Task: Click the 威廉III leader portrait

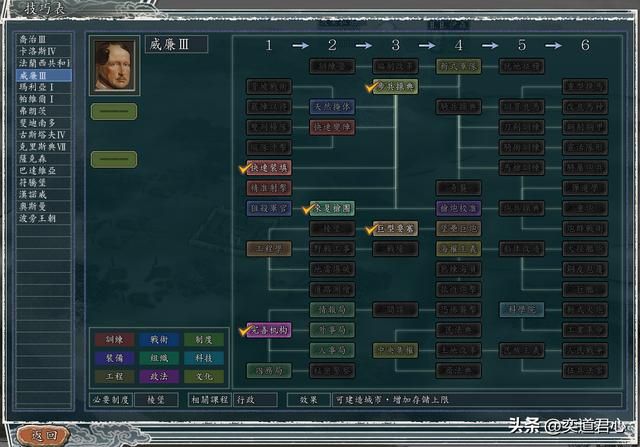Action: point(114,65)
